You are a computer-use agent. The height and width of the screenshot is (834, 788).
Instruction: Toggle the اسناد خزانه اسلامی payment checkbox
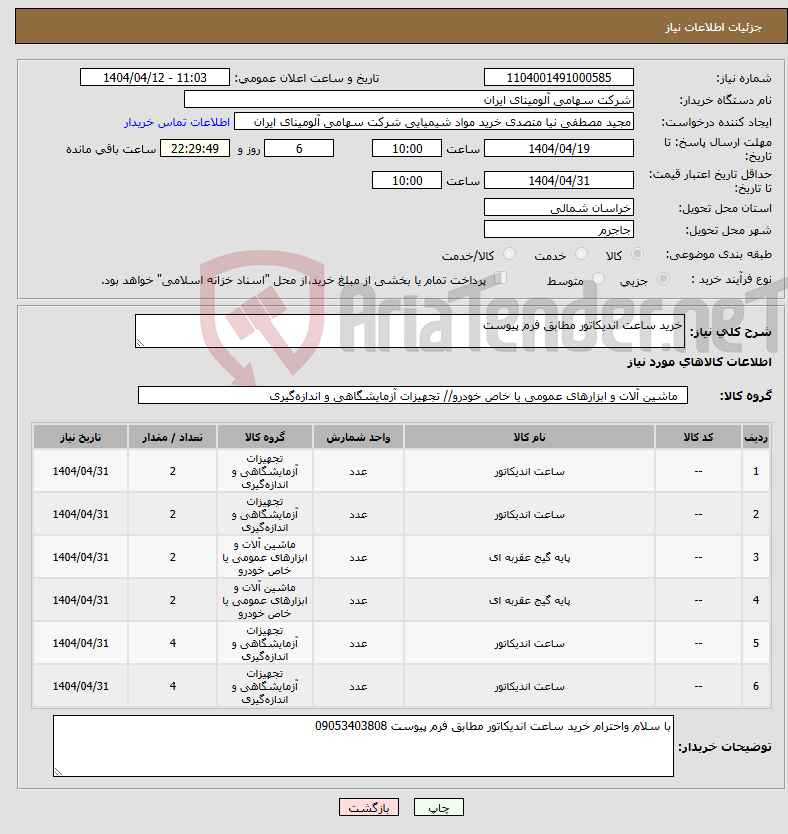tap(500, 278)
